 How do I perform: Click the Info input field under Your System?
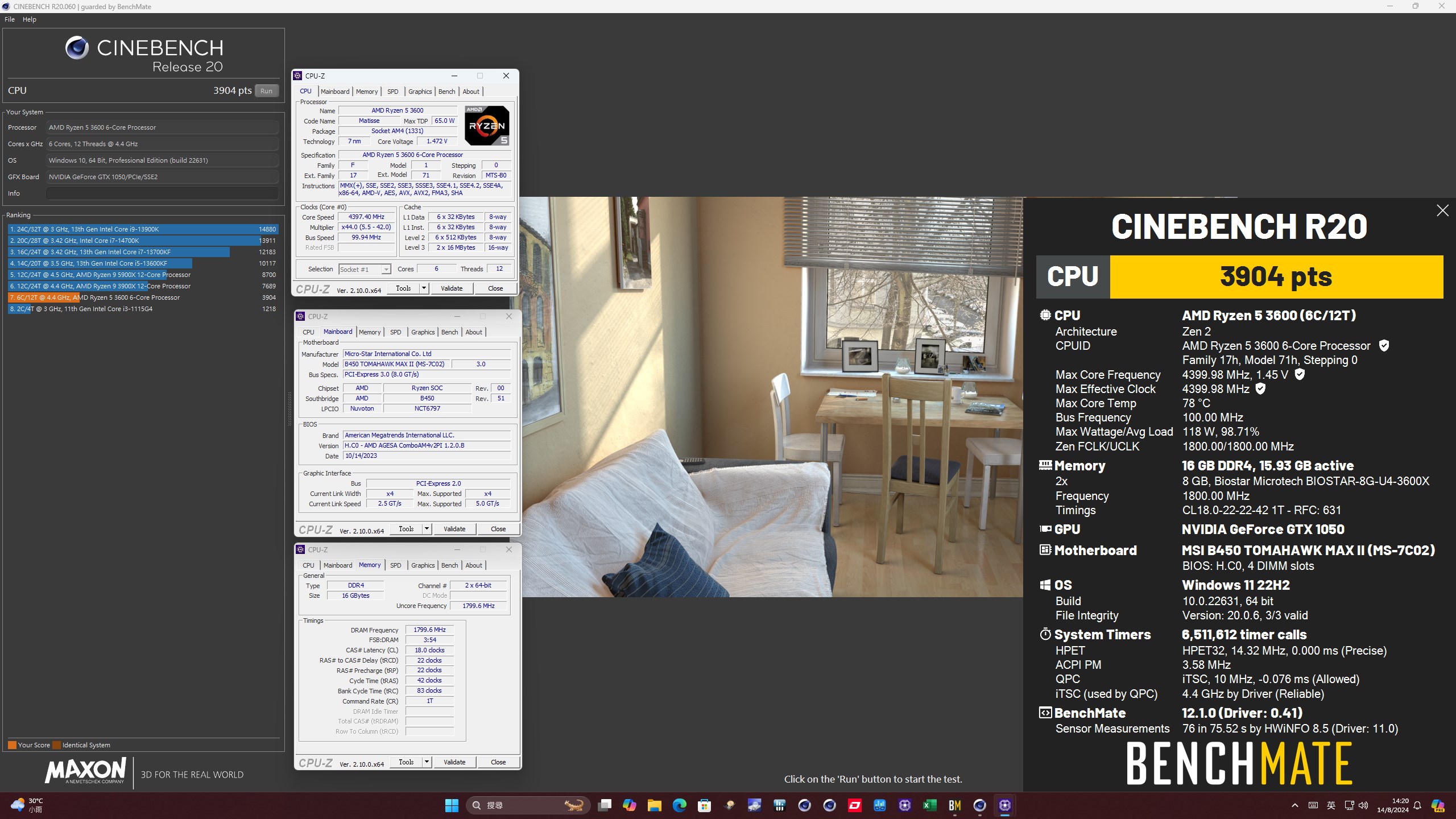162,193
